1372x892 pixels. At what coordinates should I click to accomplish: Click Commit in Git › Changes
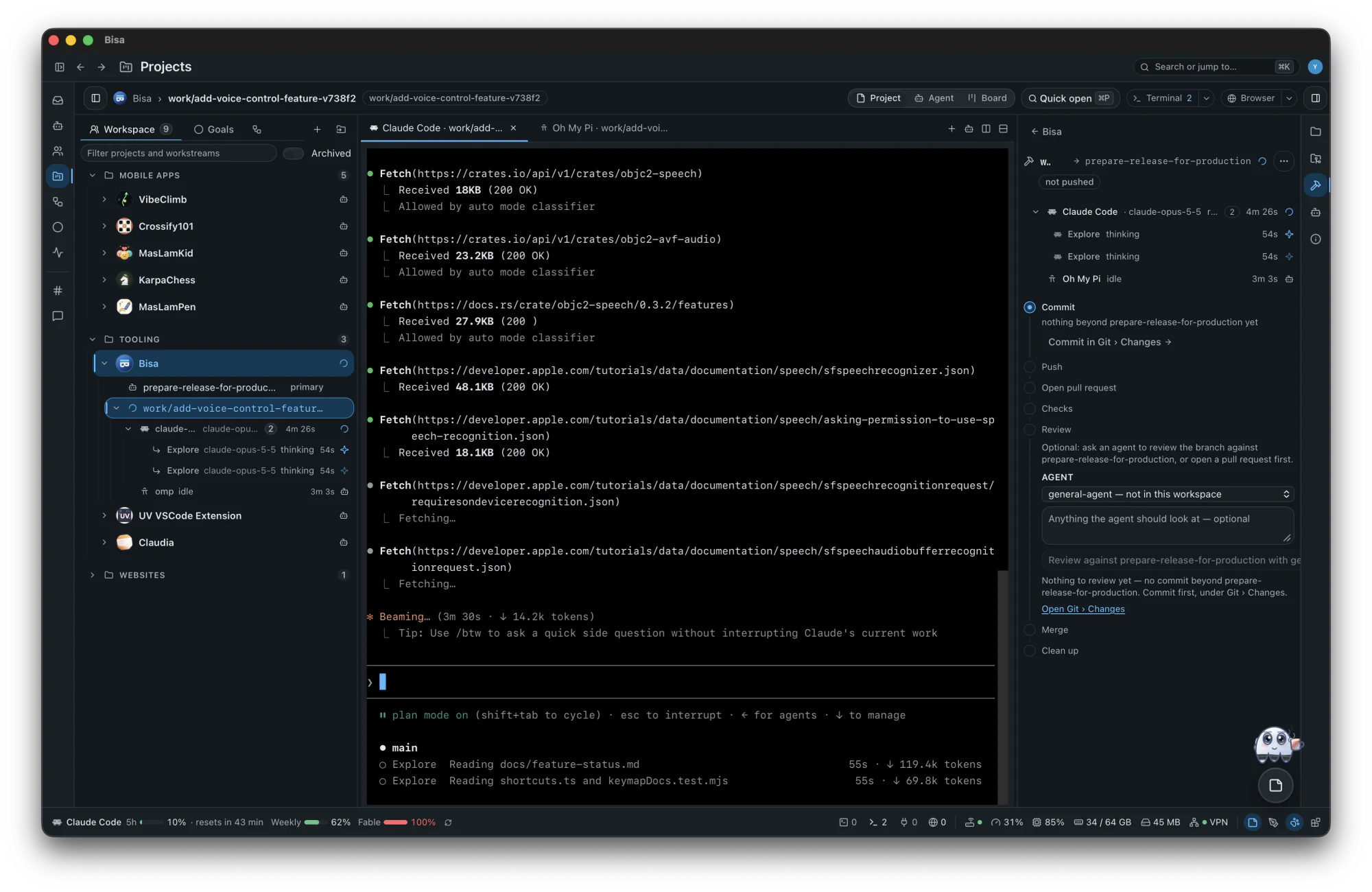(1109, 342)
